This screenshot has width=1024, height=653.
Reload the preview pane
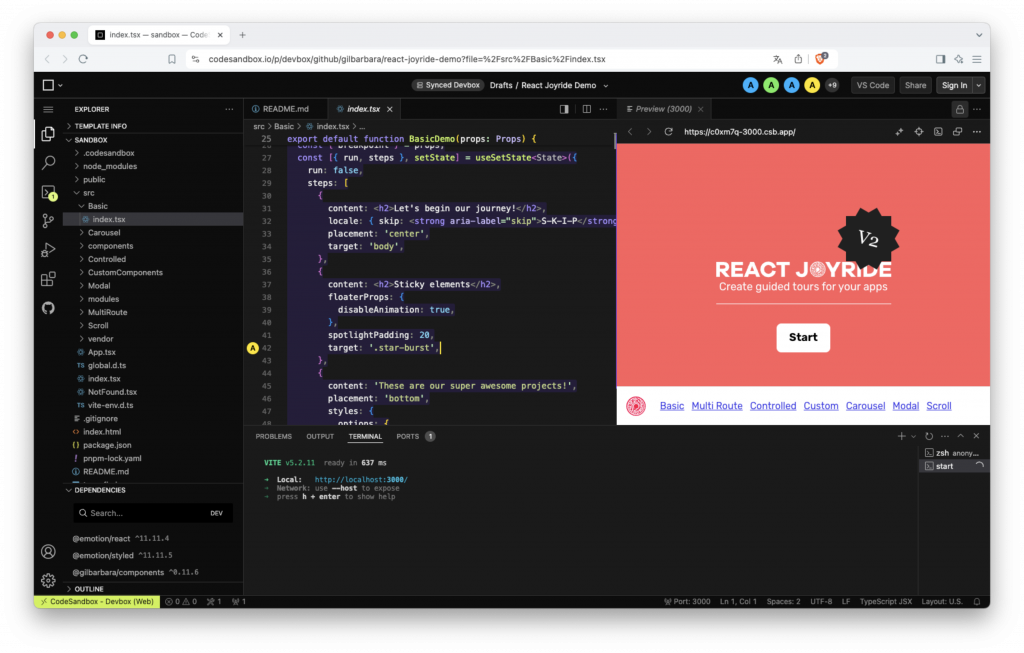click(669, 132)
